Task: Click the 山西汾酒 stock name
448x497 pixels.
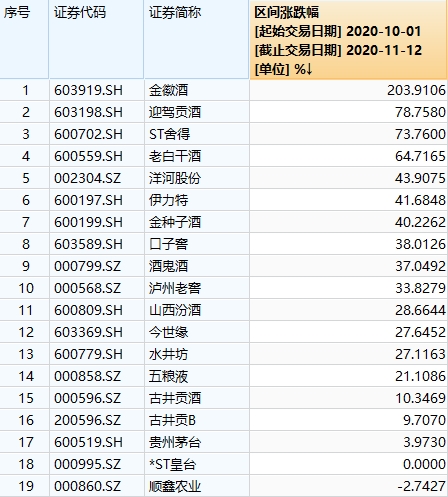Action: [x=175, y=310]
